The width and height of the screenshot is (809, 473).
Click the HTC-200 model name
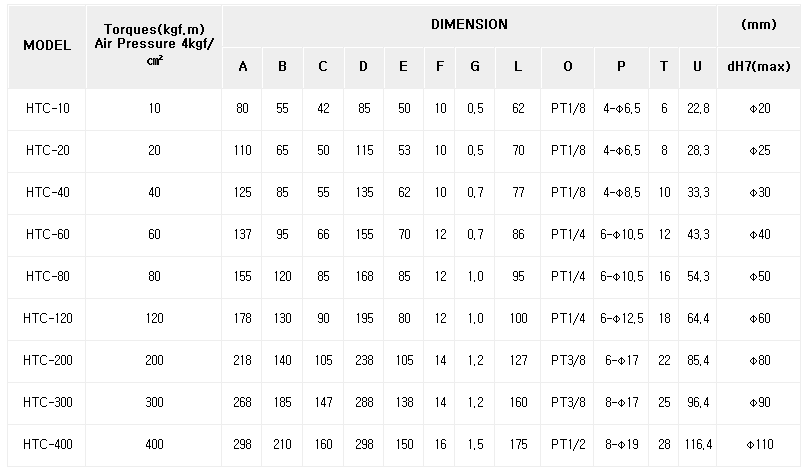click(x=47, y=360)
